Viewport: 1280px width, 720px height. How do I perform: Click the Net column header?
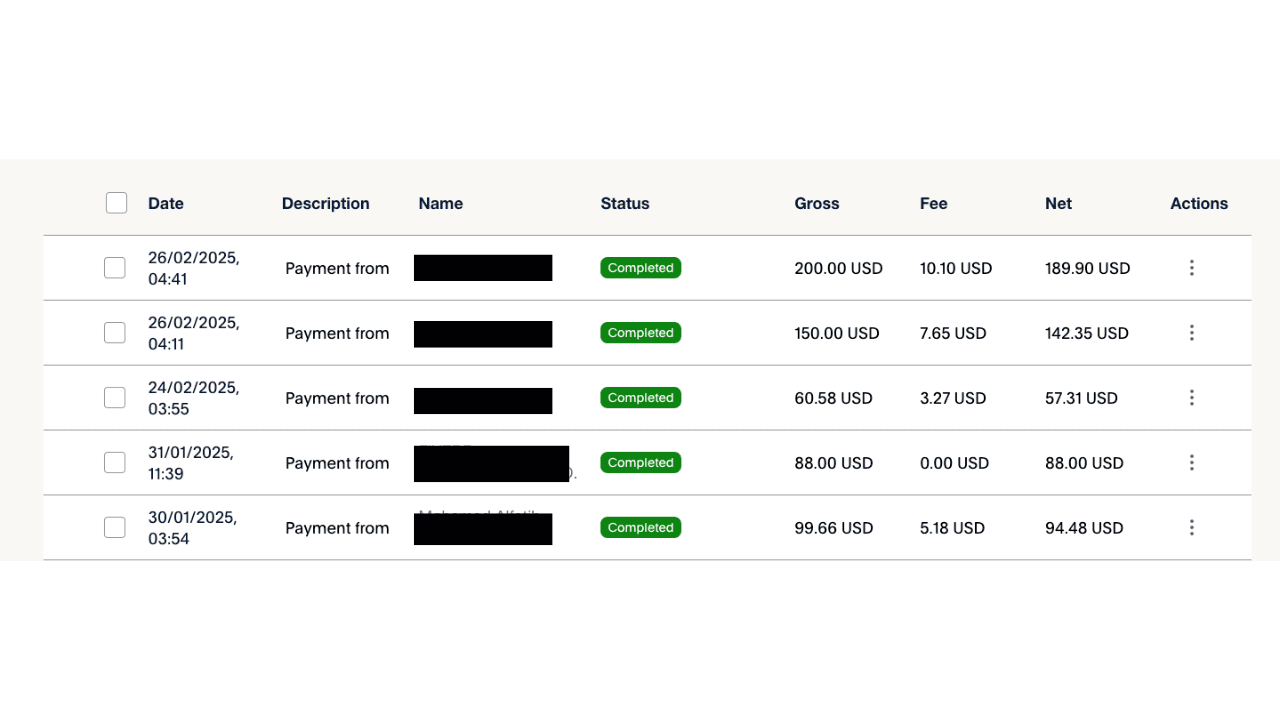point(1058,203)
